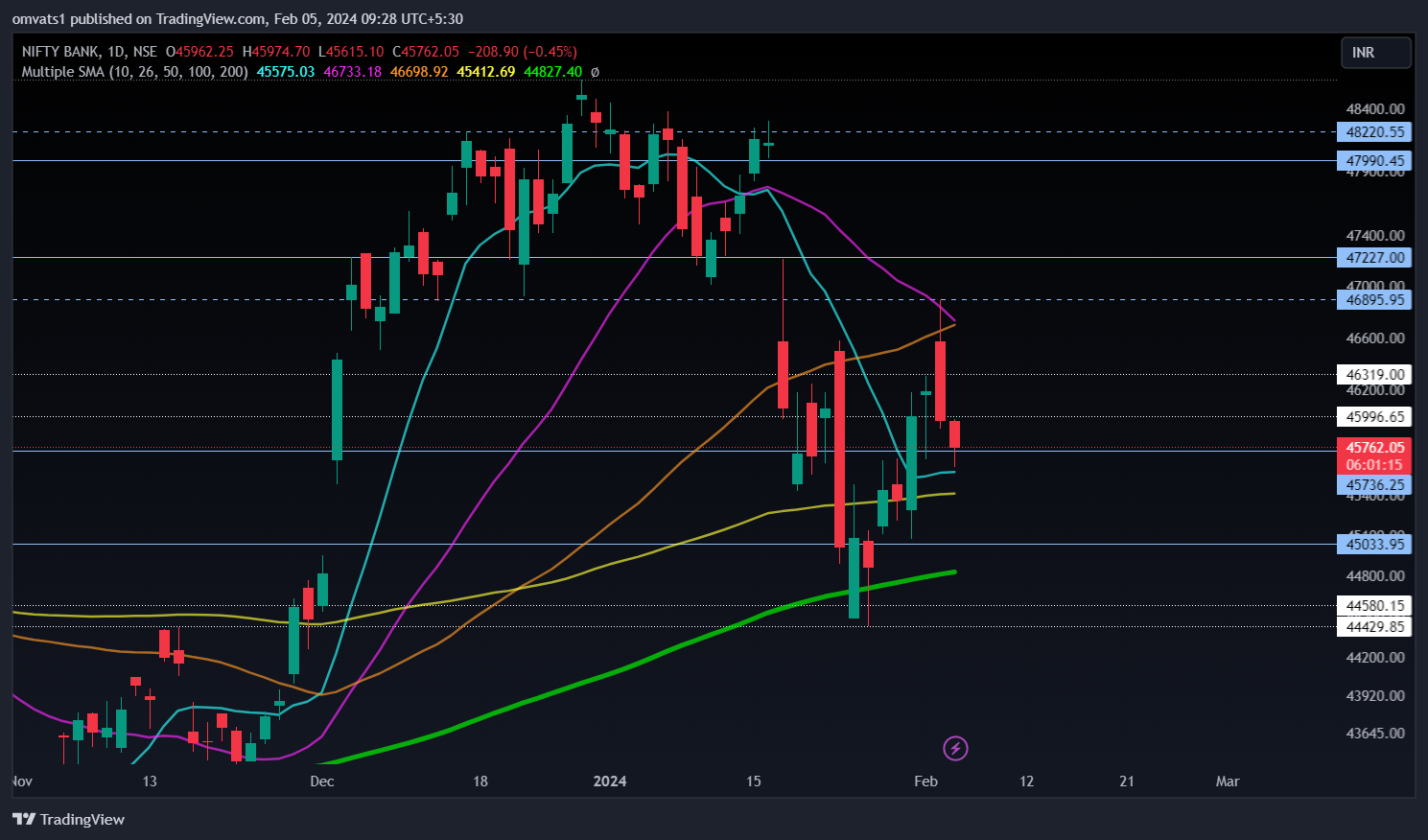The width and height of the screenshot is (1428, 840).
Task: Click the published-by header text omvats1
Action: tap(38, 19)
